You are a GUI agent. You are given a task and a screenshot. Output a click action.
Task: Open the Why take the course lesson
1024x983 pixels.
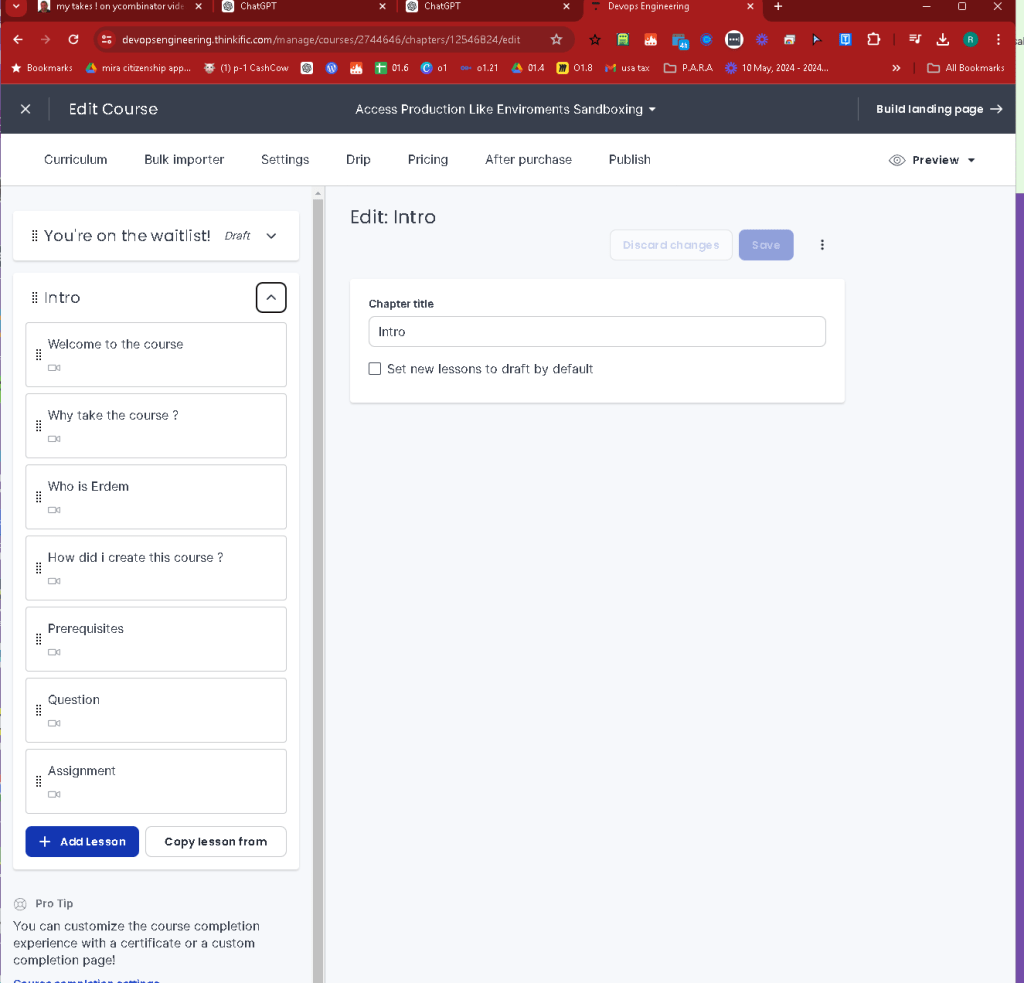pos(156,426)
